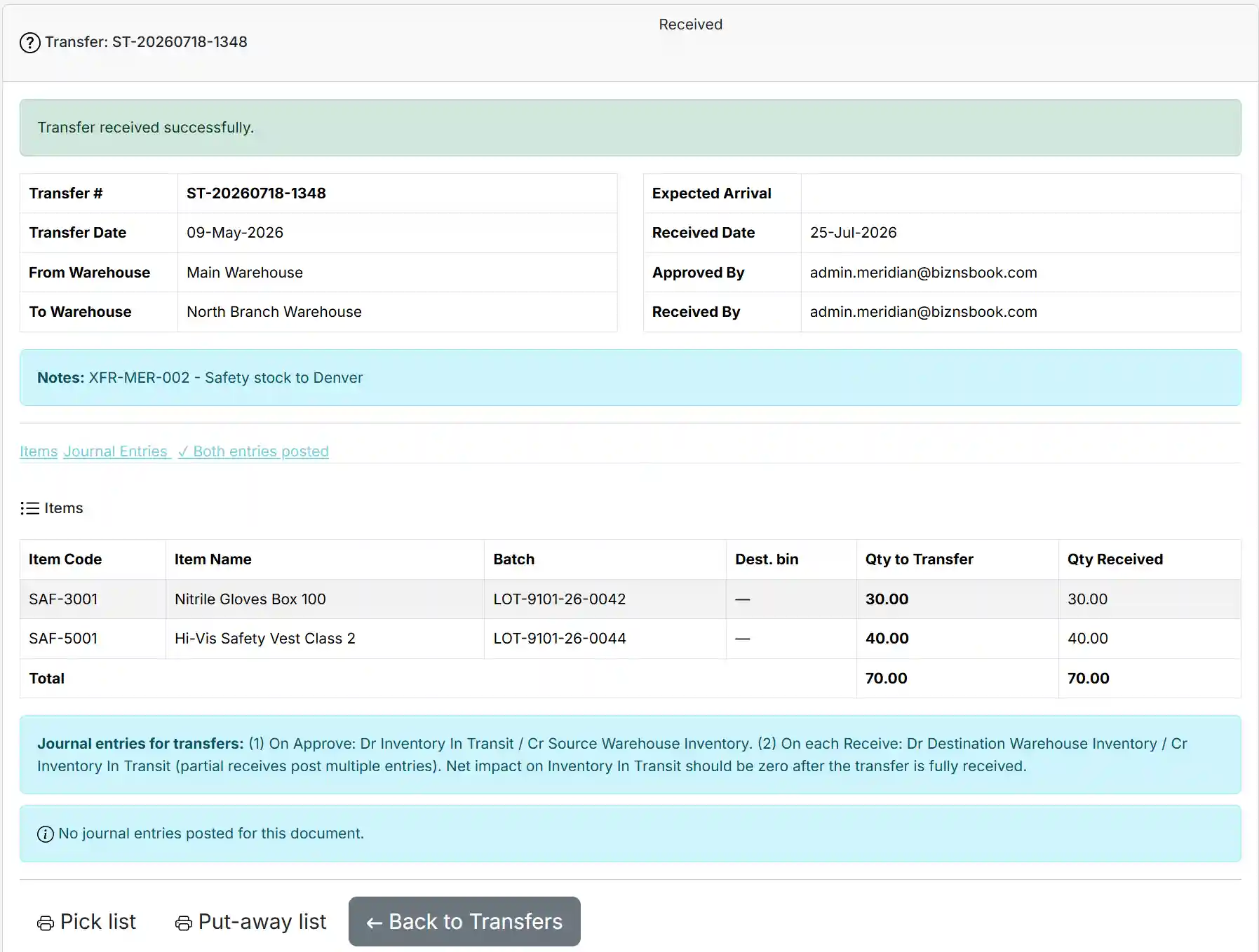Click the Transfer received successfully banner
Screen dimensions: 1259x952
[630, 128]
